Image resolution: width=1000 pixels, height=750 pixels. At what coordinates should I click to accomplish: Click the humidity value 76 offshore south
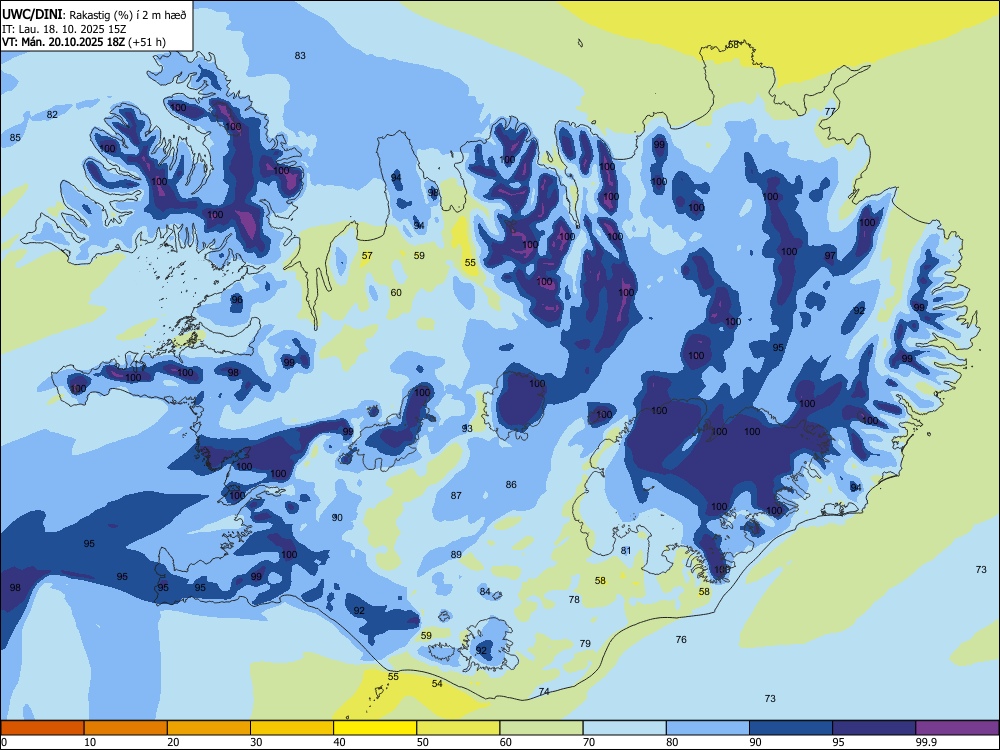(x=681, y=639)
